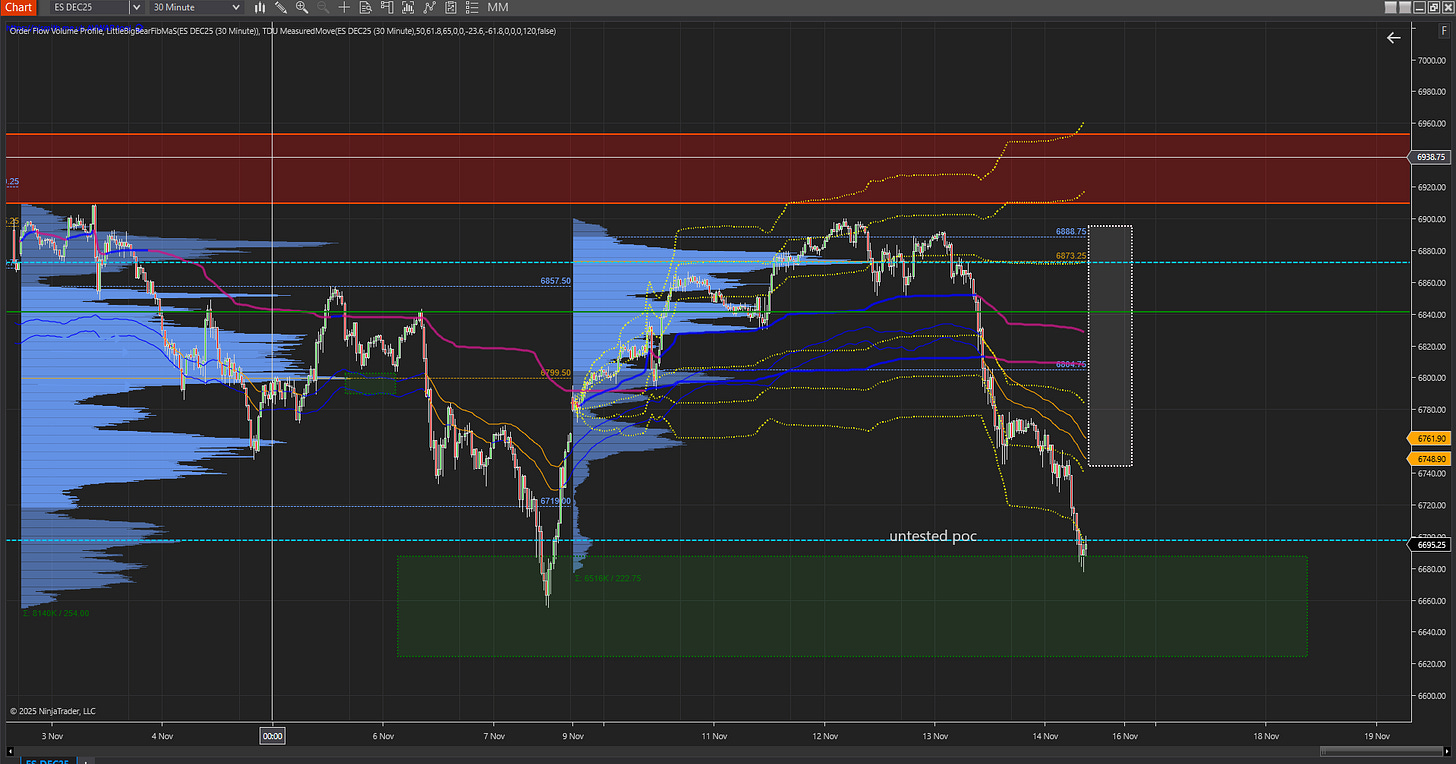The height and width of the screenshot is (764, 1456).
Task: Click the 6873.25 level label
Action: coord(1070,256)
